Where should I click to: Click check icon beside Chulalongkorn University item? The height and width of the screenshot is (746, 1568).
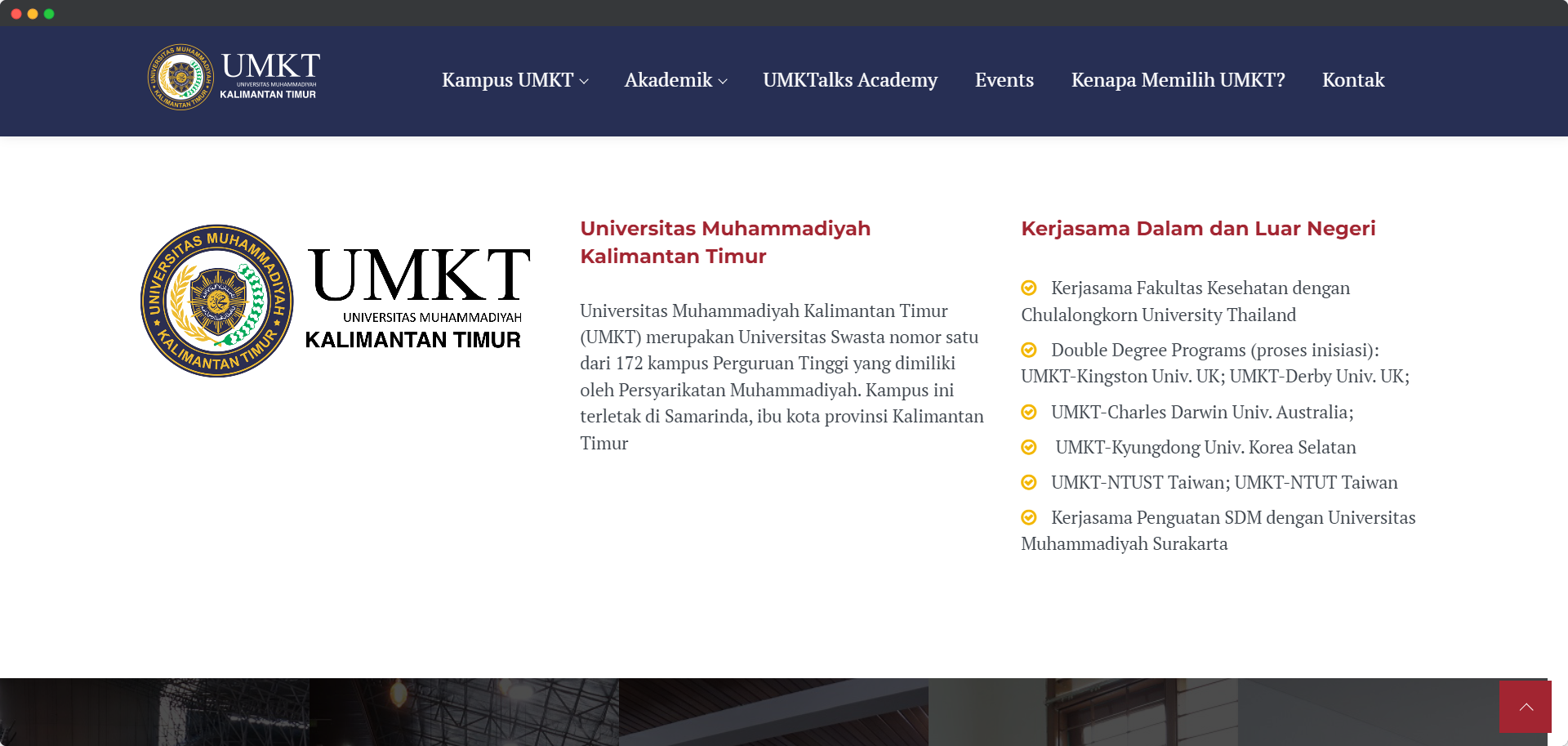coord(1029,288)
